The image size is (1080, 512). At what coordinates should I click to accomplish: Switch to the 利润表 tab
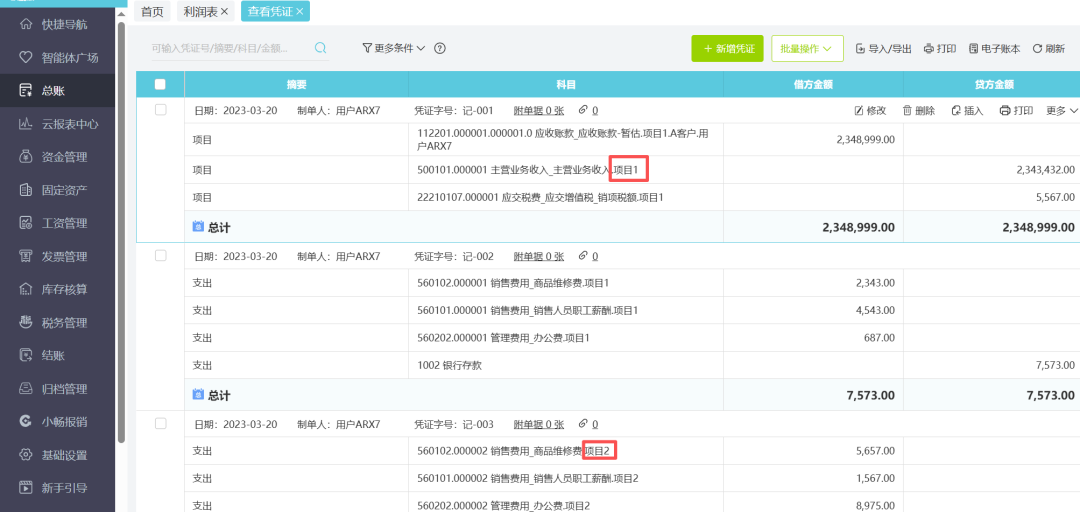pos(200,11)
